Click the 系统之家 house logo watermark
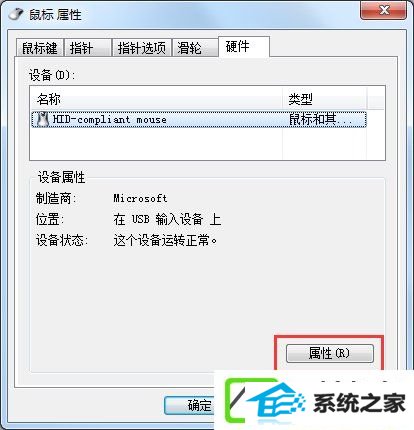 [267, 402]
